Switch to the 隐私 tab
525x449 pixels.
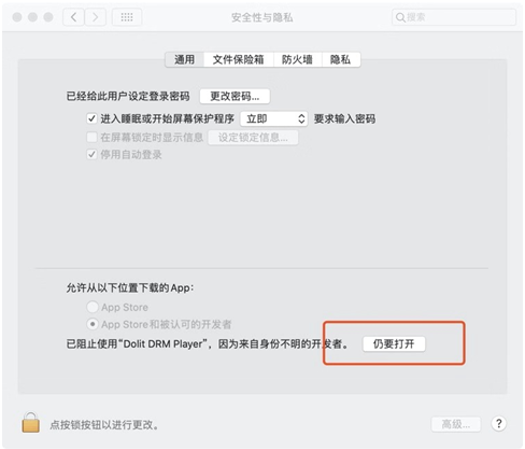[x=341, y=60]
